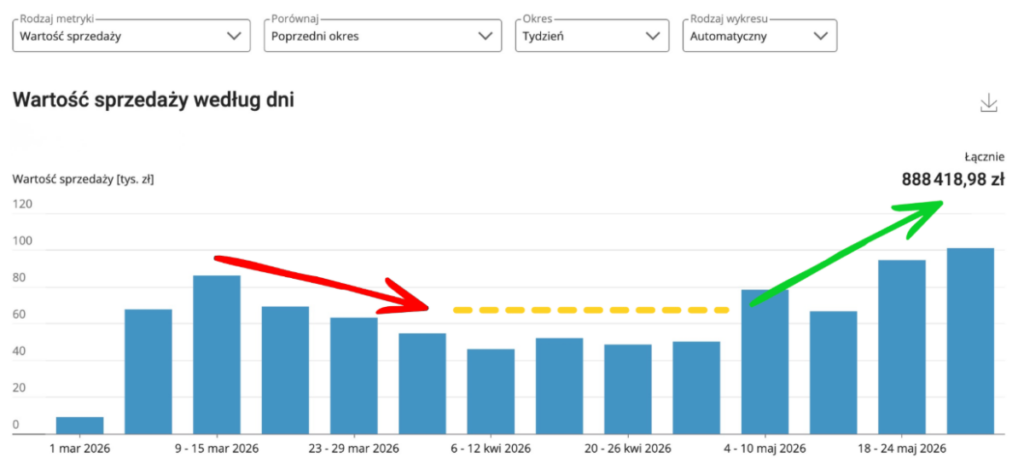Open the Rodzaj metryki dropdown
This screenshot has width=1024, height=469.
click(x=131, y=36)
